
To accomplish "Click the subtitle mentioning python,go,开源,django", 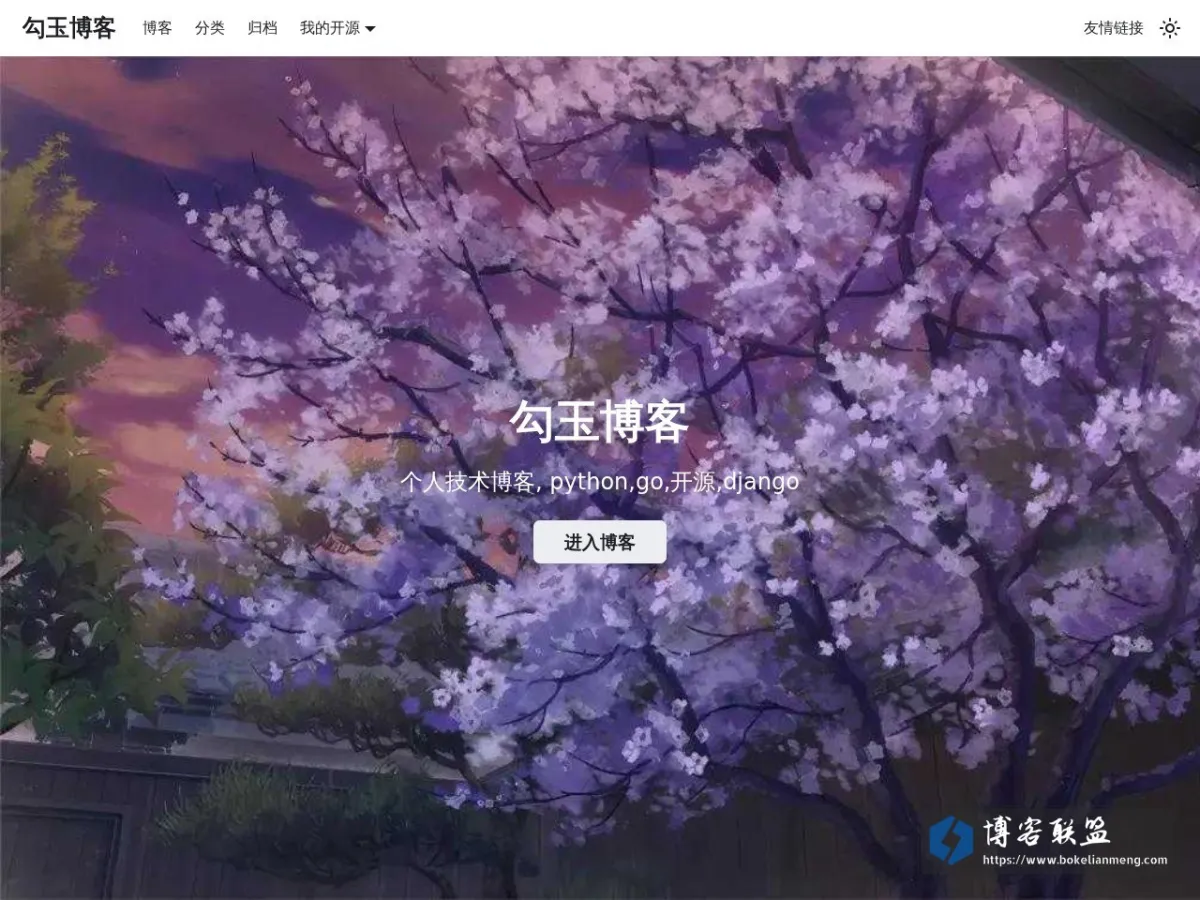I will pyautogui.click(x=600, y=482).
